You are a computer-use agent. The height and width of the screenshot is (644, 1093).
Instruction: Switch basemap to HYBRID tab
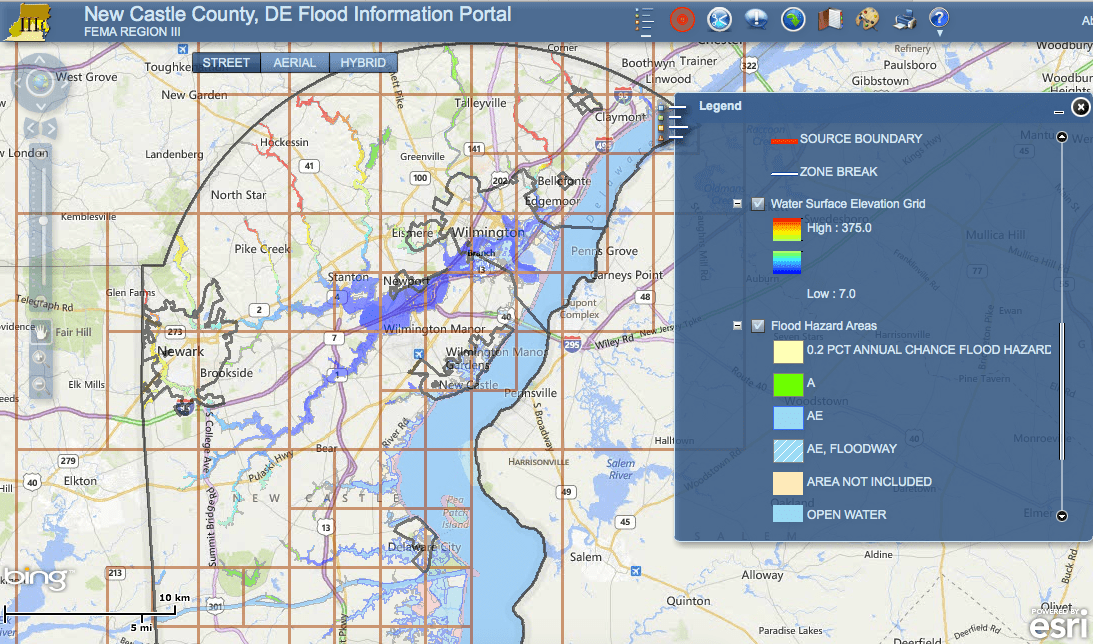pyautogui.click(x=363, y=63)
